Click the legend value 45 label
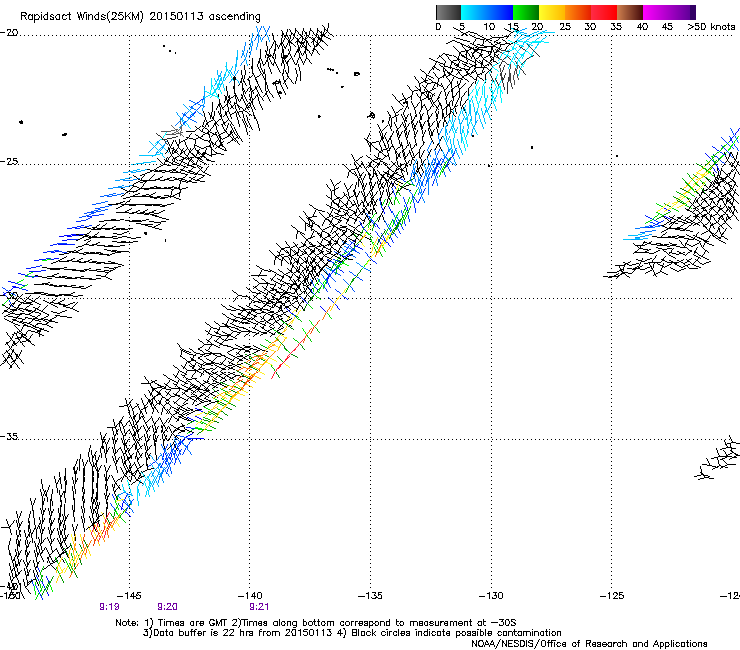The height and width of the screenshot is (650, 740). pos(667,27)
